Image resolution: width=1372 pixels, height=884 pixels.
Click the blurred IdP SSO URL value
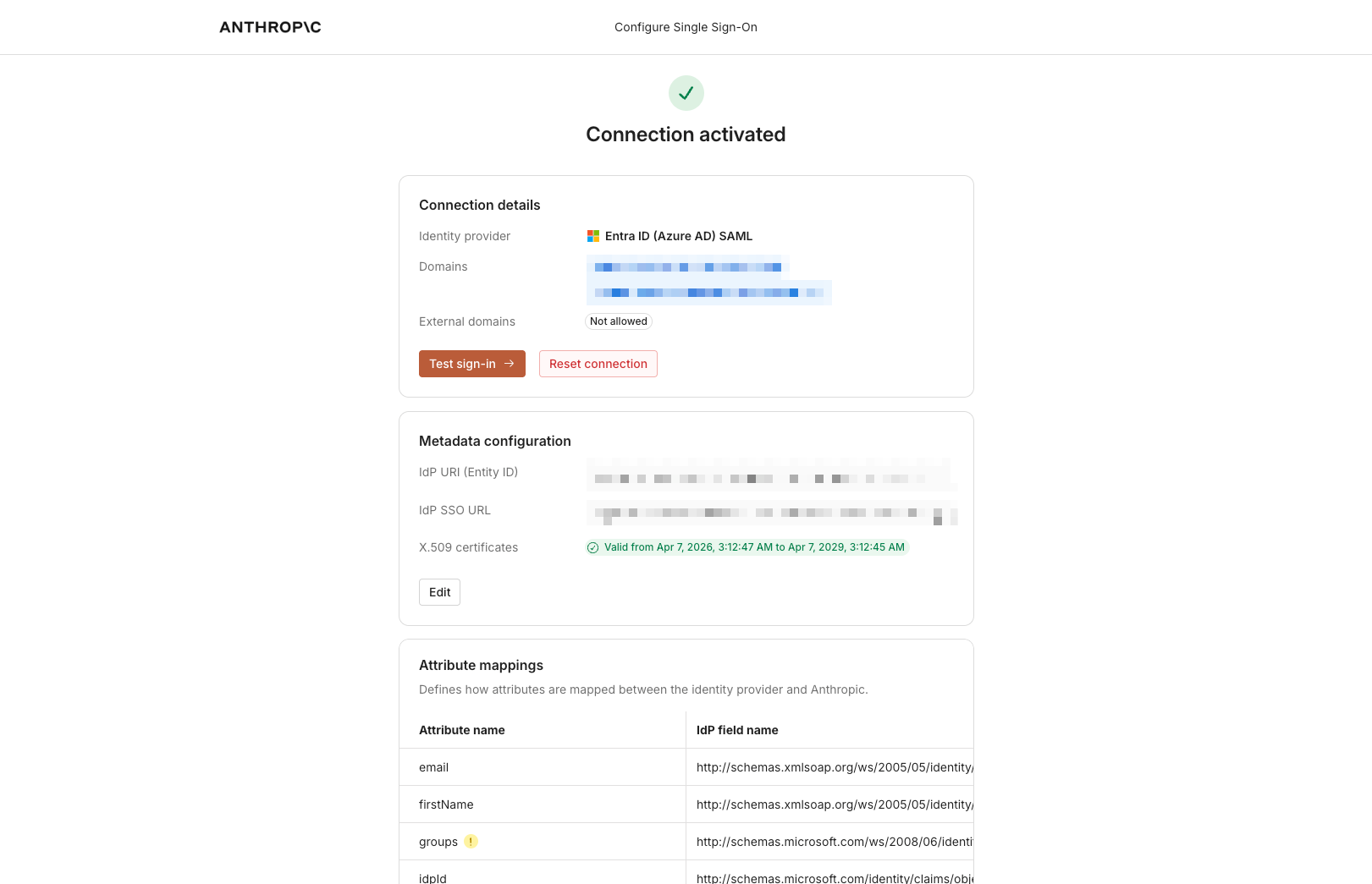[x=772, y=513]
